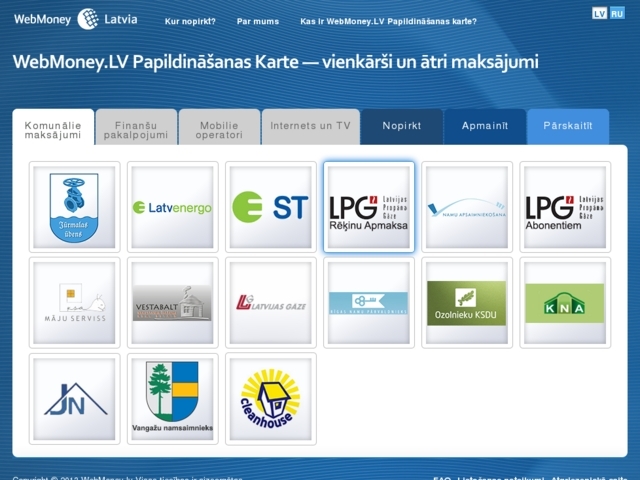
Task: Open the Ozolnieku KSDU tile
Action: click(467, 303)
